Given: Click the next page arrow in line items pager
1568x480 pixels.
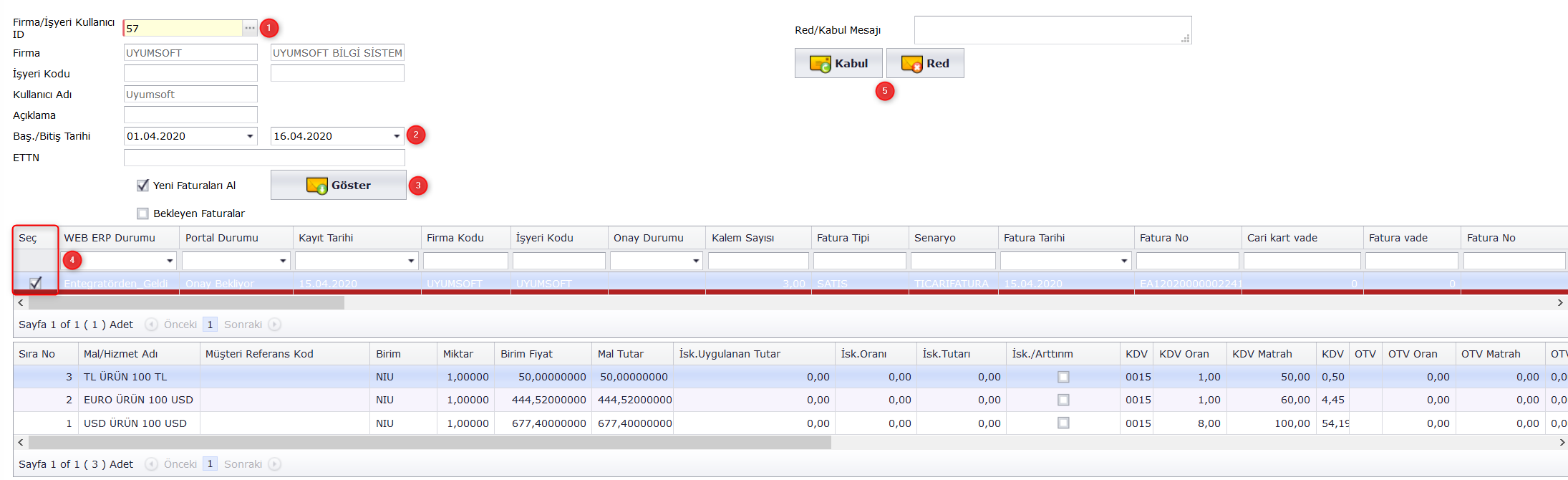Looking at the screenshot, I should tap(275, 464).
